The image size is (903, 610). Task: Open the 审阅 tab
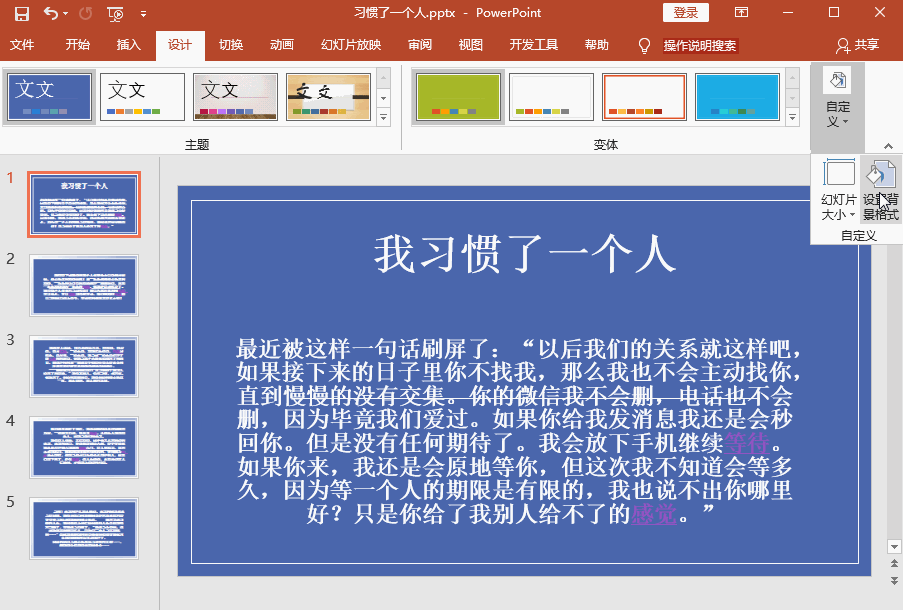420,45
